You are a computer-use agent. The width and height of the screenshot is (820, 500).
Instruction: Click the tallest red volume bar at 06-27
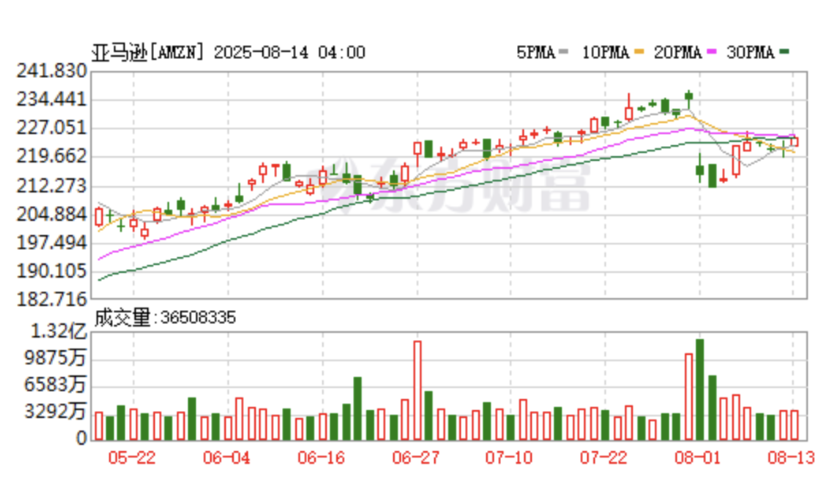click(x=417, y=390)
